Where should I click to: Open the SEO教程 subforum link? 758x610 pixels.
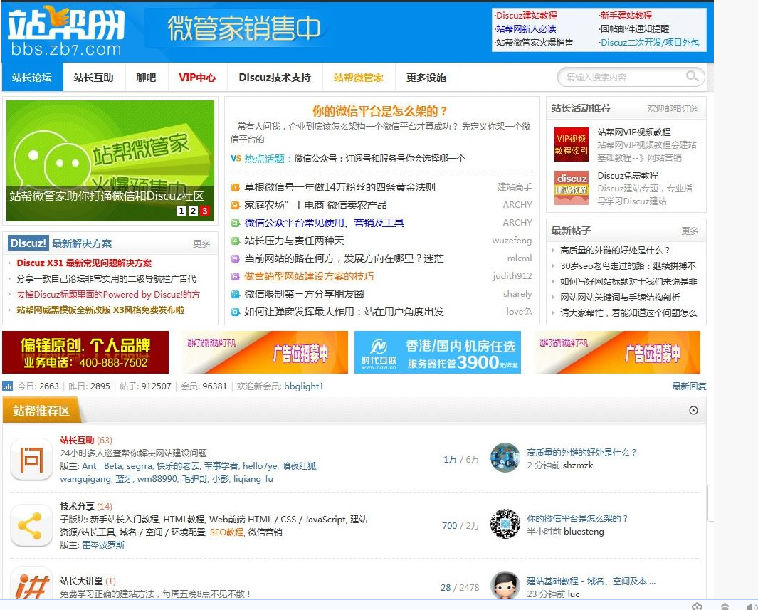point(227,532)
